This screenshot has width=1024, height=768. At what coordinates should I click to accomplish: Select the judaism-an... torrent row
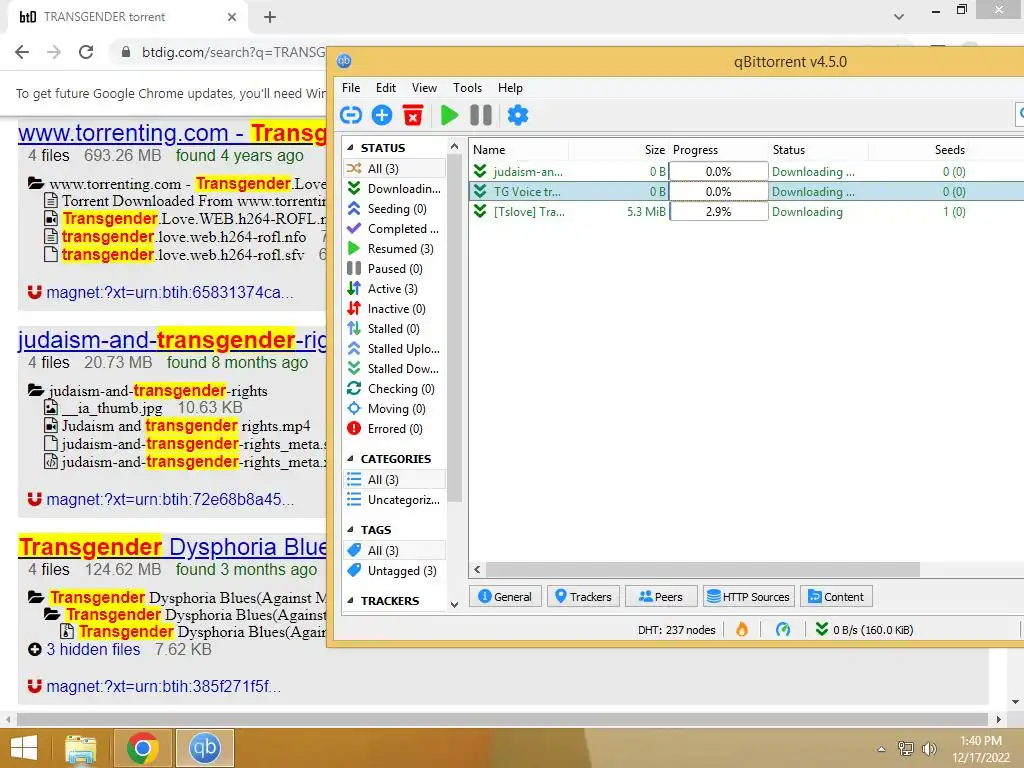746,172
